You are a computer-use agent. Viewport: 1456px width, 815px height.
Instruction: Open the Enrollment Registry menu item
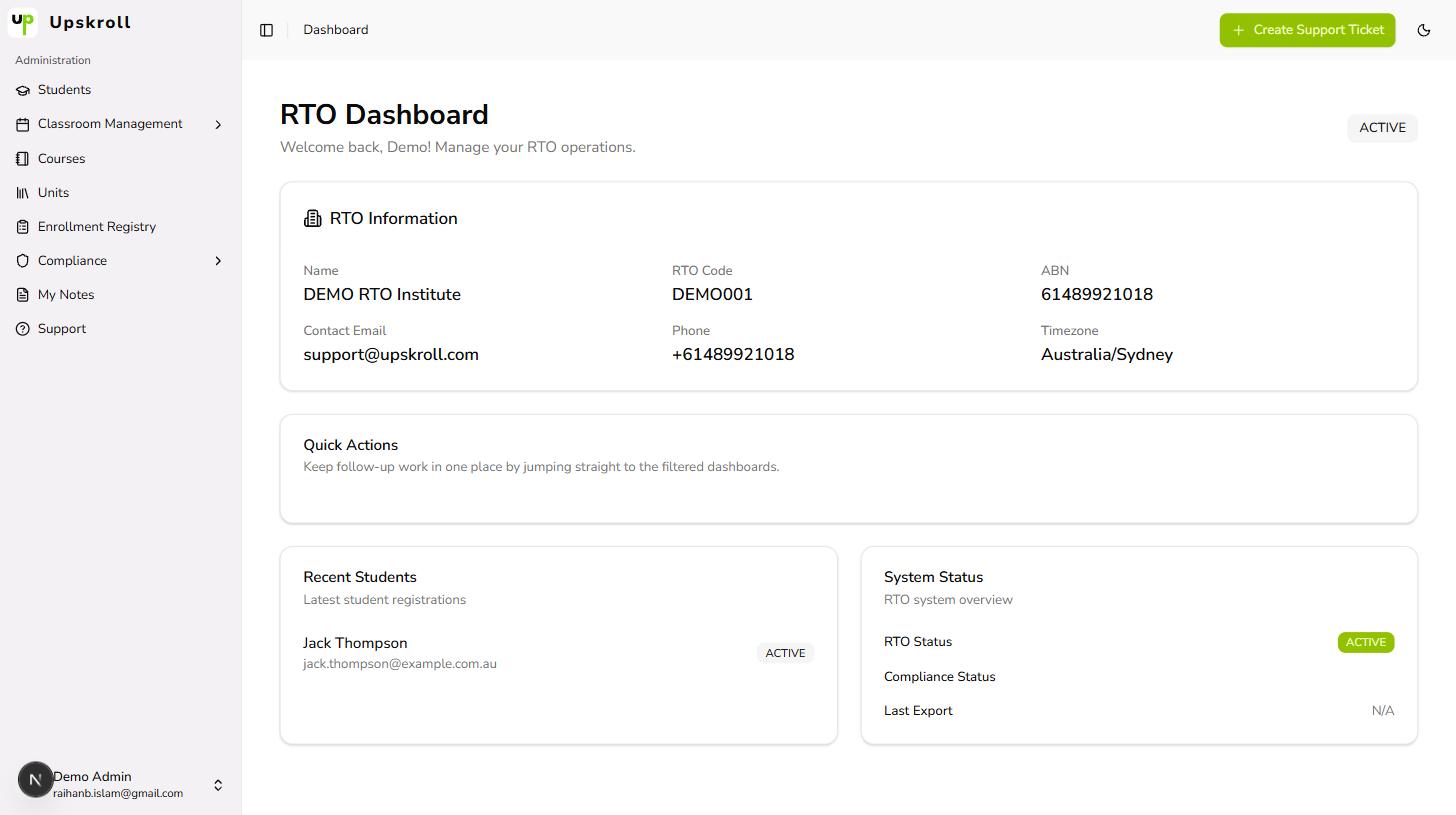[120, 227]
